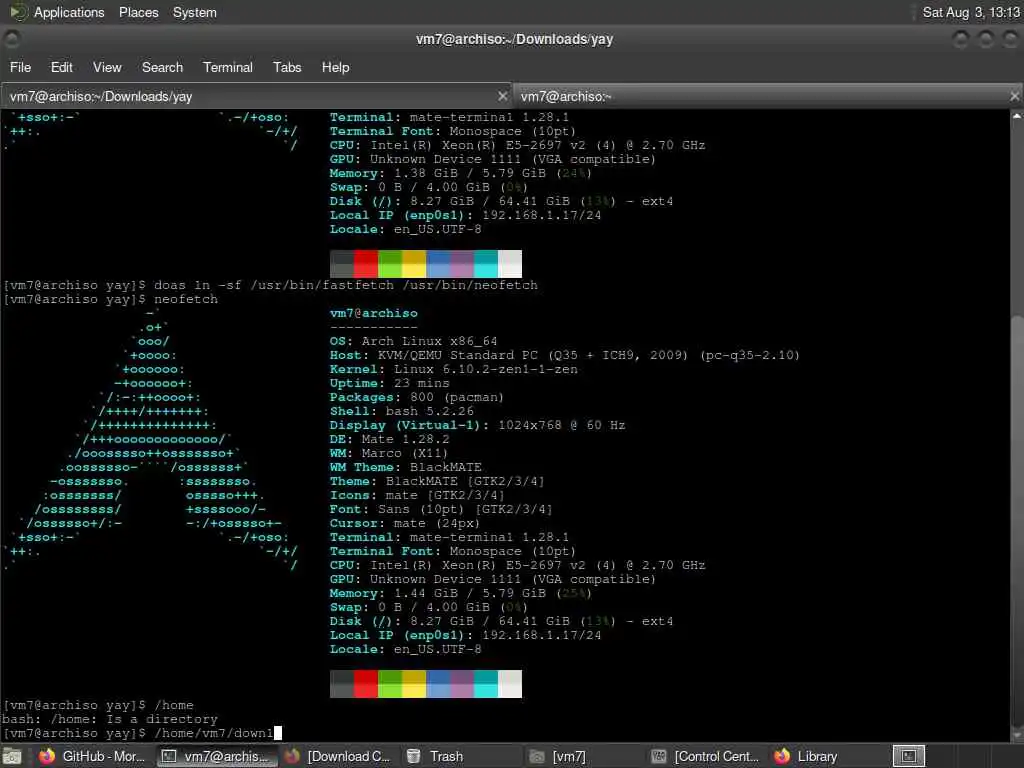The height and width of the screenshot is (768, 1024).
Task: Click the scrollbar up arrow
Action: click(1017, 116)
